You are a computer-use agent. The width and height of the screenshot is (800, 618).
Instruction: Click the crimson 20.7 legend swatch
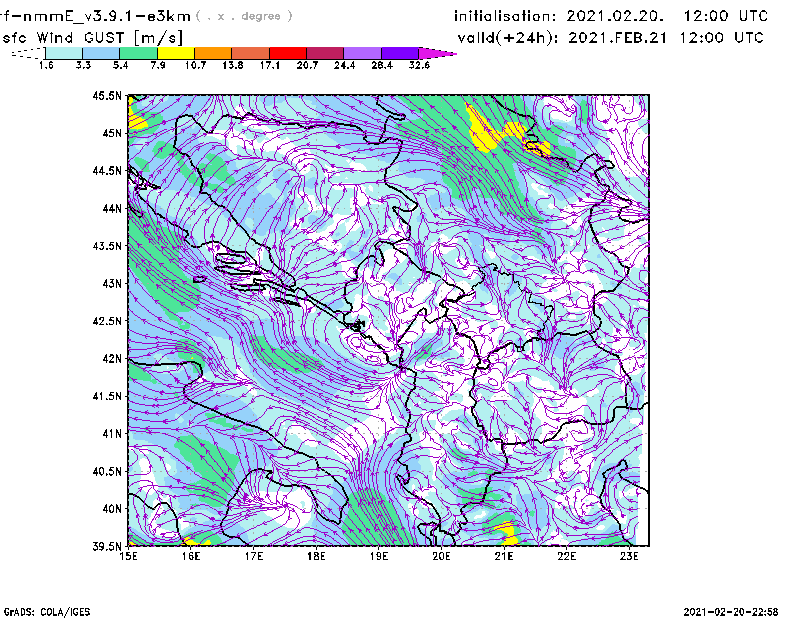325,53
